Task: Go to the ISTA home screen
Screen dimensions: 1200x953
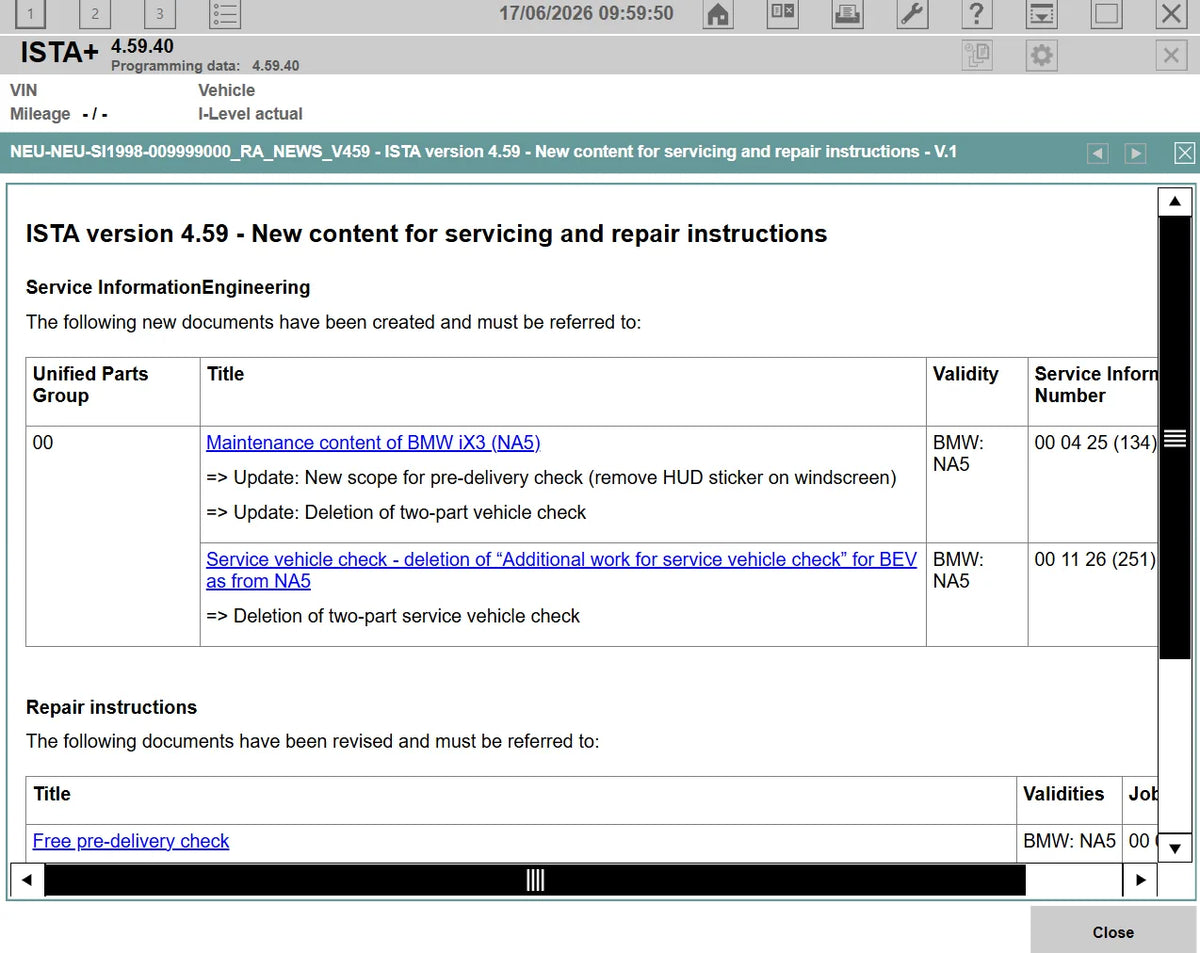Action: pos(718,14)
